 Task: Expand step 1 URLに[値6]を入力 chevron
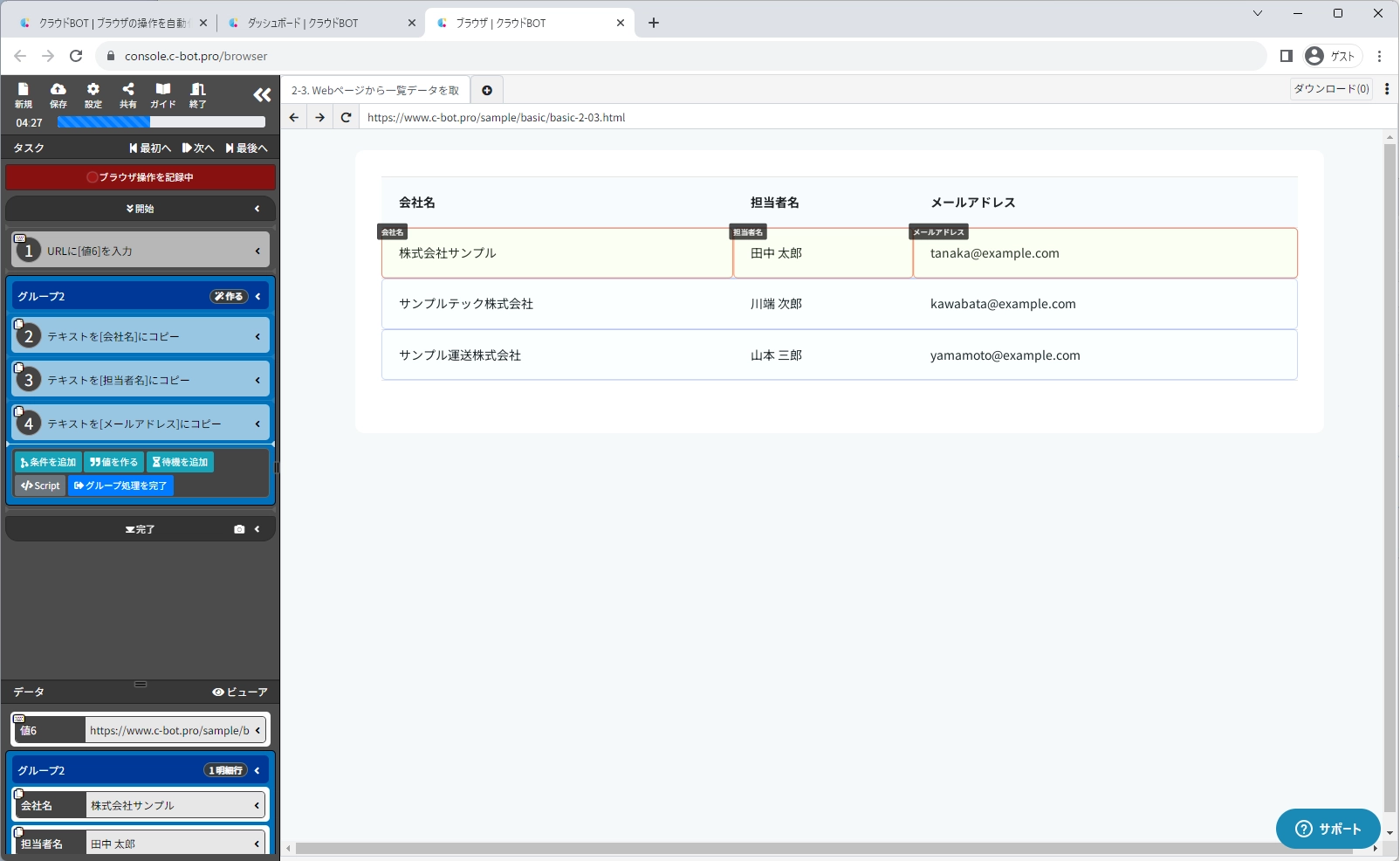pyautogui.click(x=257, y=251)
